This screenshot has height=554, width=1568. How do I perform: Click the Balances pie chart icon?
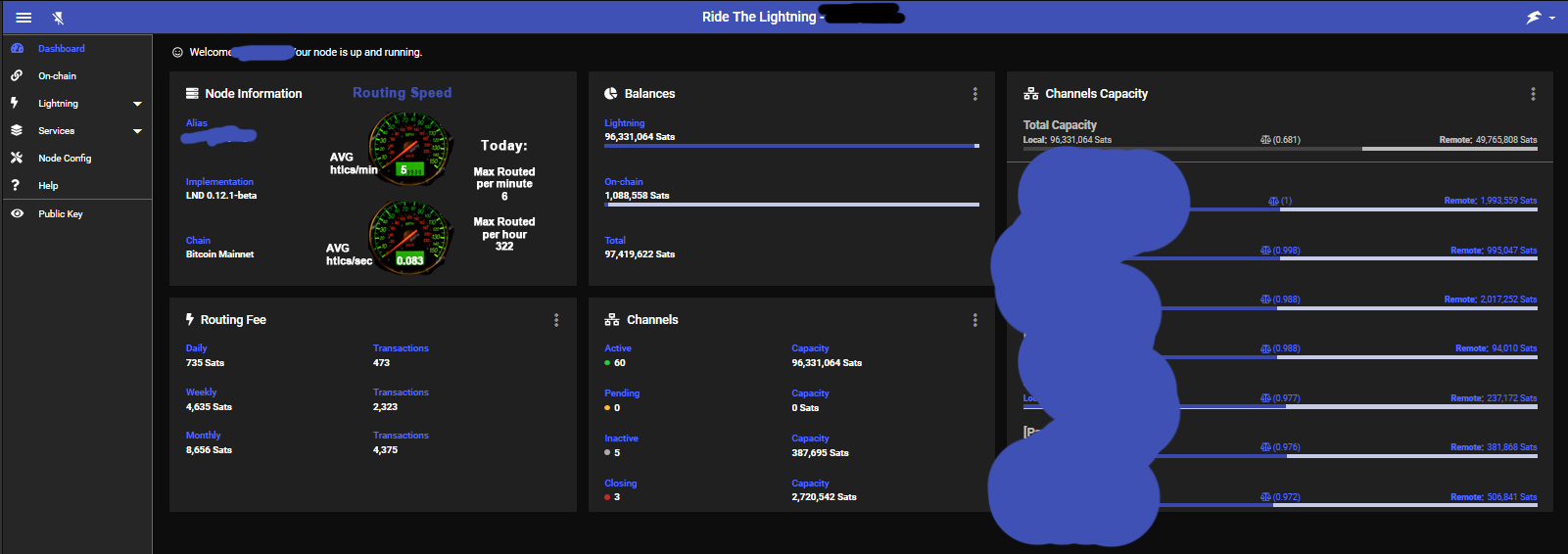tap(611, 94)
